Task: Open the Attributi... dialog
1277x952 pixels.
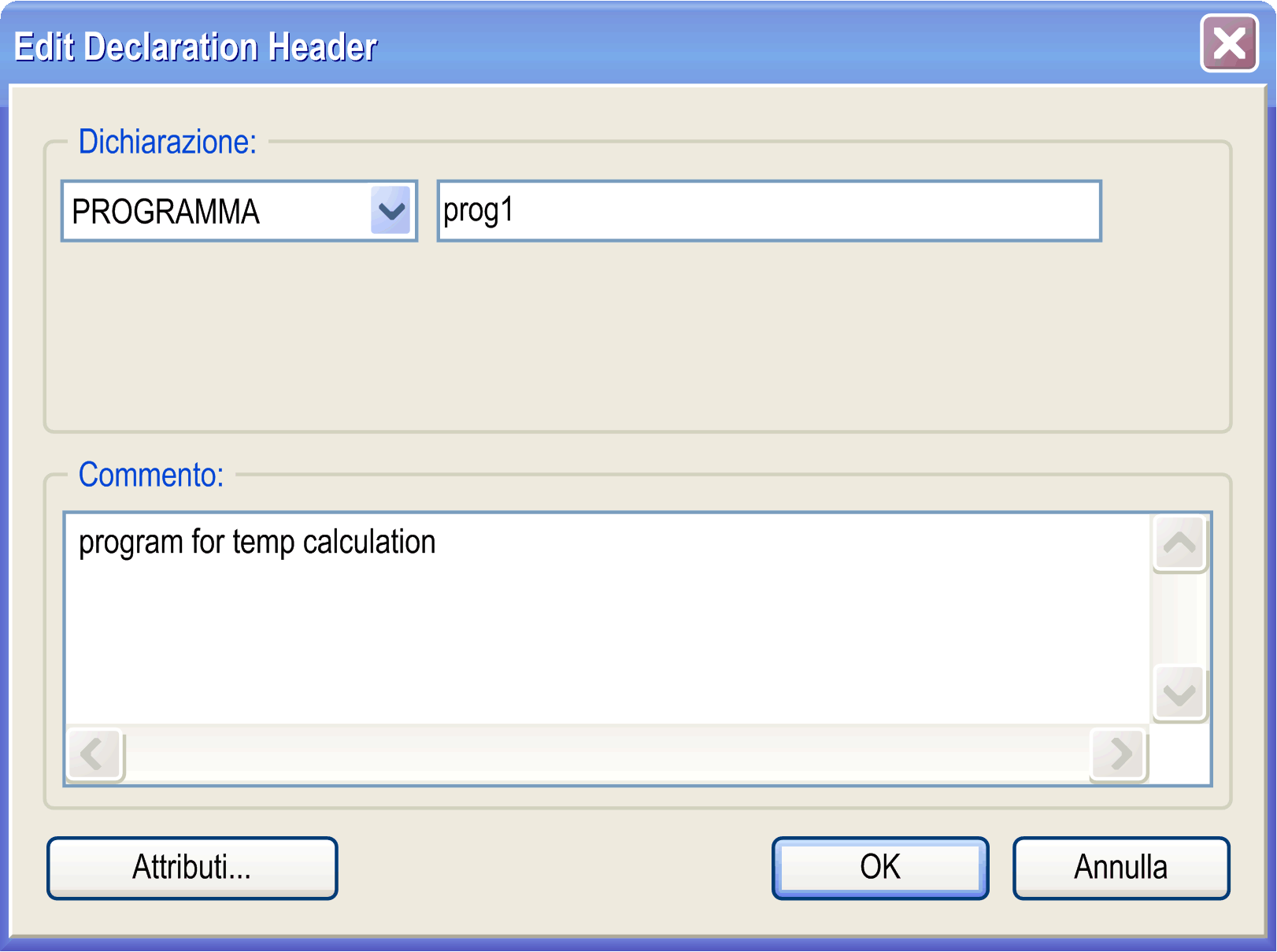Action: 192,868
